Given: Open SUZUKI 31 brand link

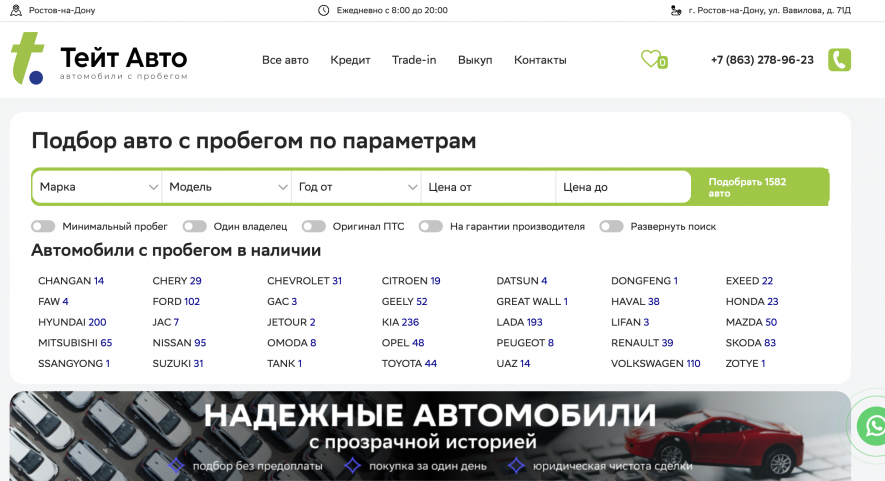Looking at the screenshot, I should tap(178, 364).
